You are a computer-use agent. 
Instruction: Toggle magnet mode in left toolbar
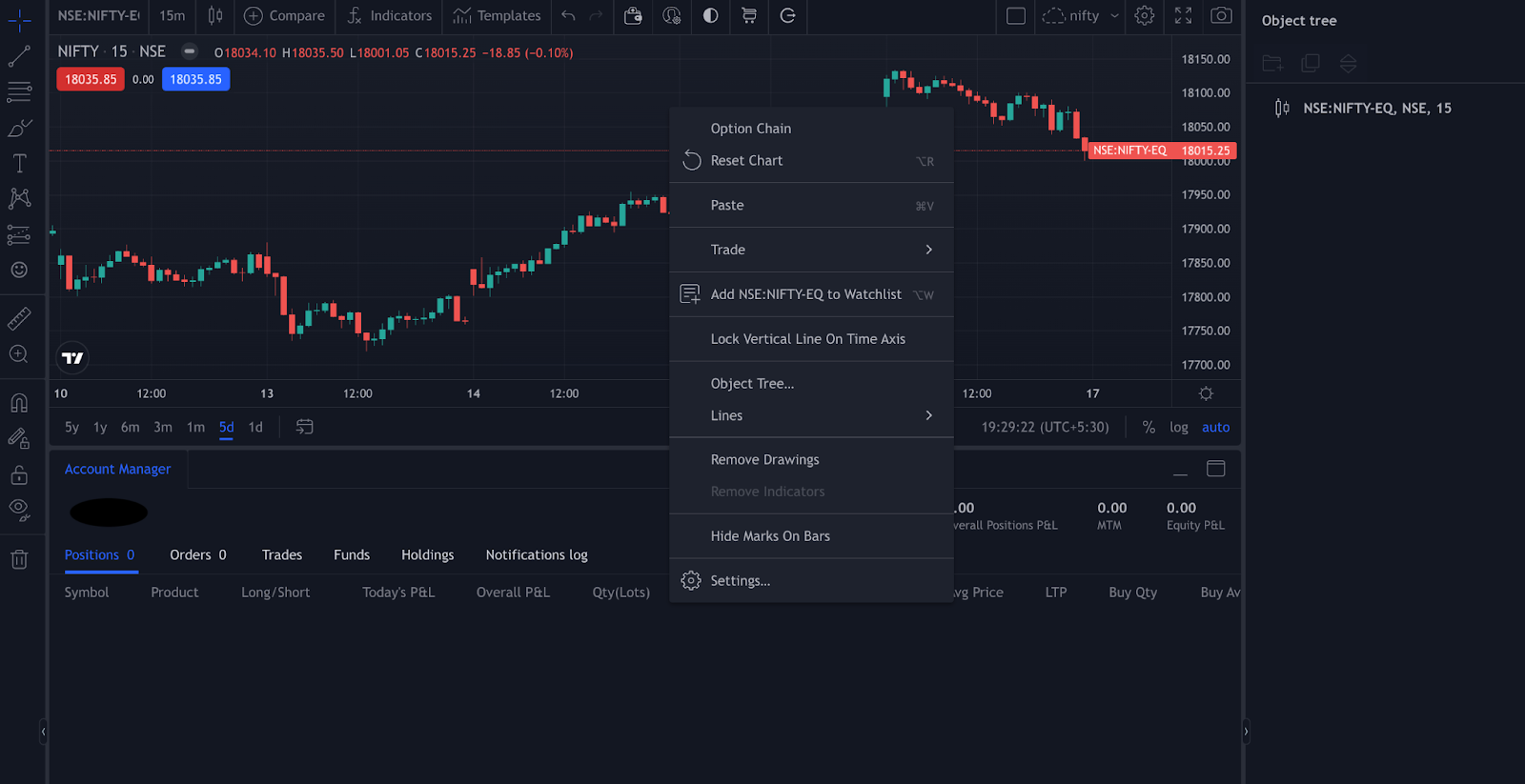point(19,403)
